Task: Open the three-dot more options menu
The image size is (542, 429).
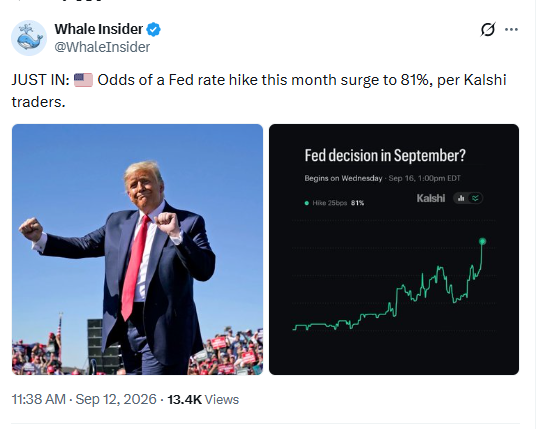Action: (x=511, y=29)
